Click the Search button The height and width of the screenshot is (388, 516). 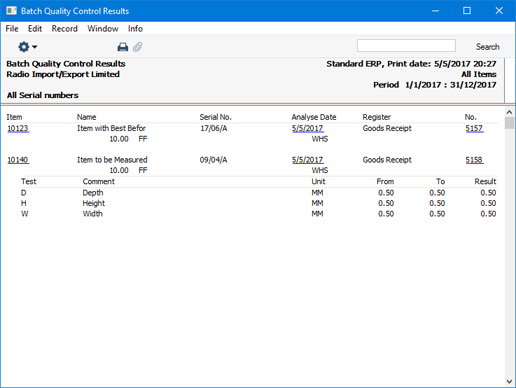tap(488, 47)
